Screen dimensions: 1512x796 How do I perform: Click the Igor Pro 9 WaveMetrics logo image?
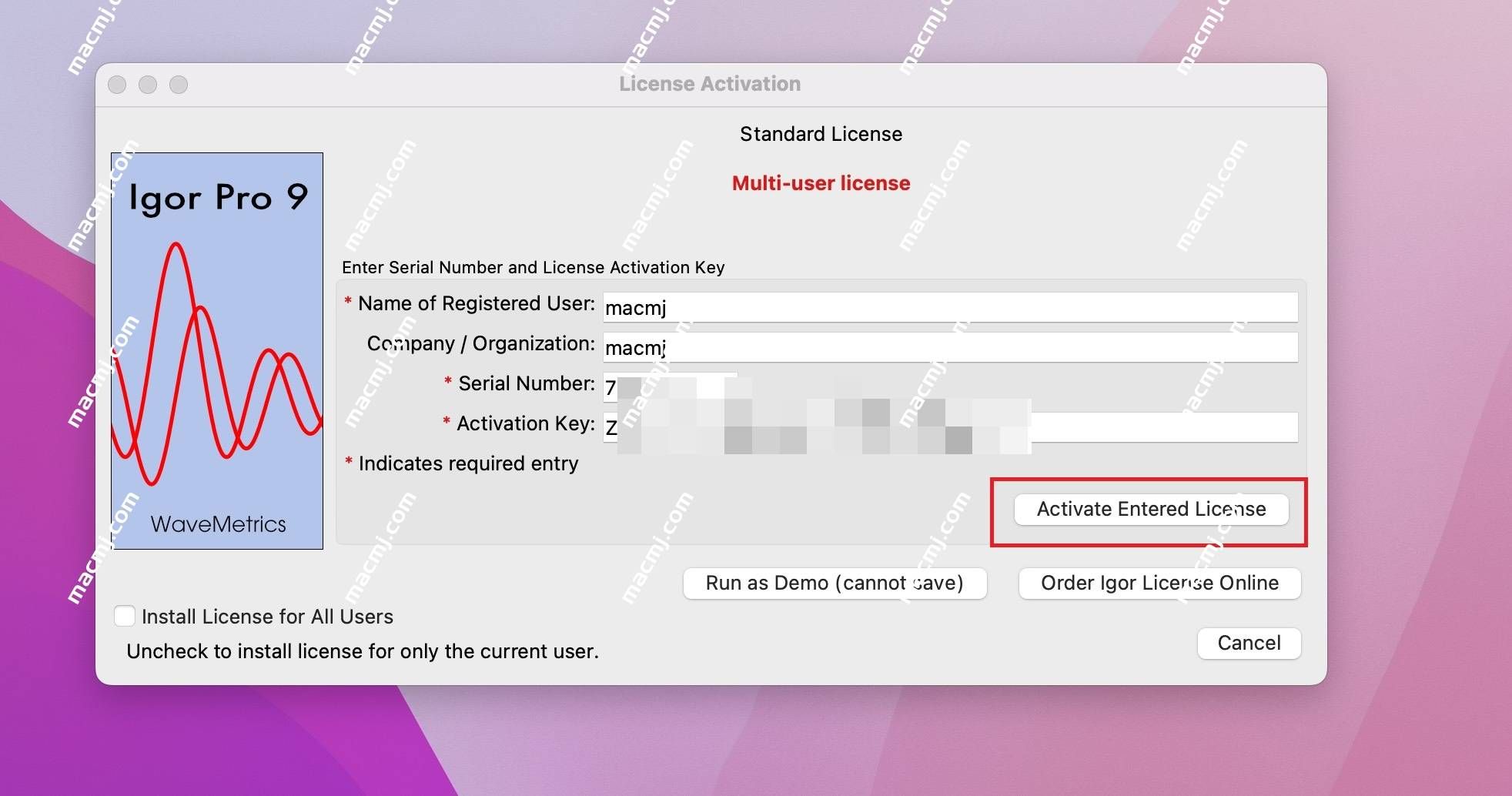(x=217, y=351)
